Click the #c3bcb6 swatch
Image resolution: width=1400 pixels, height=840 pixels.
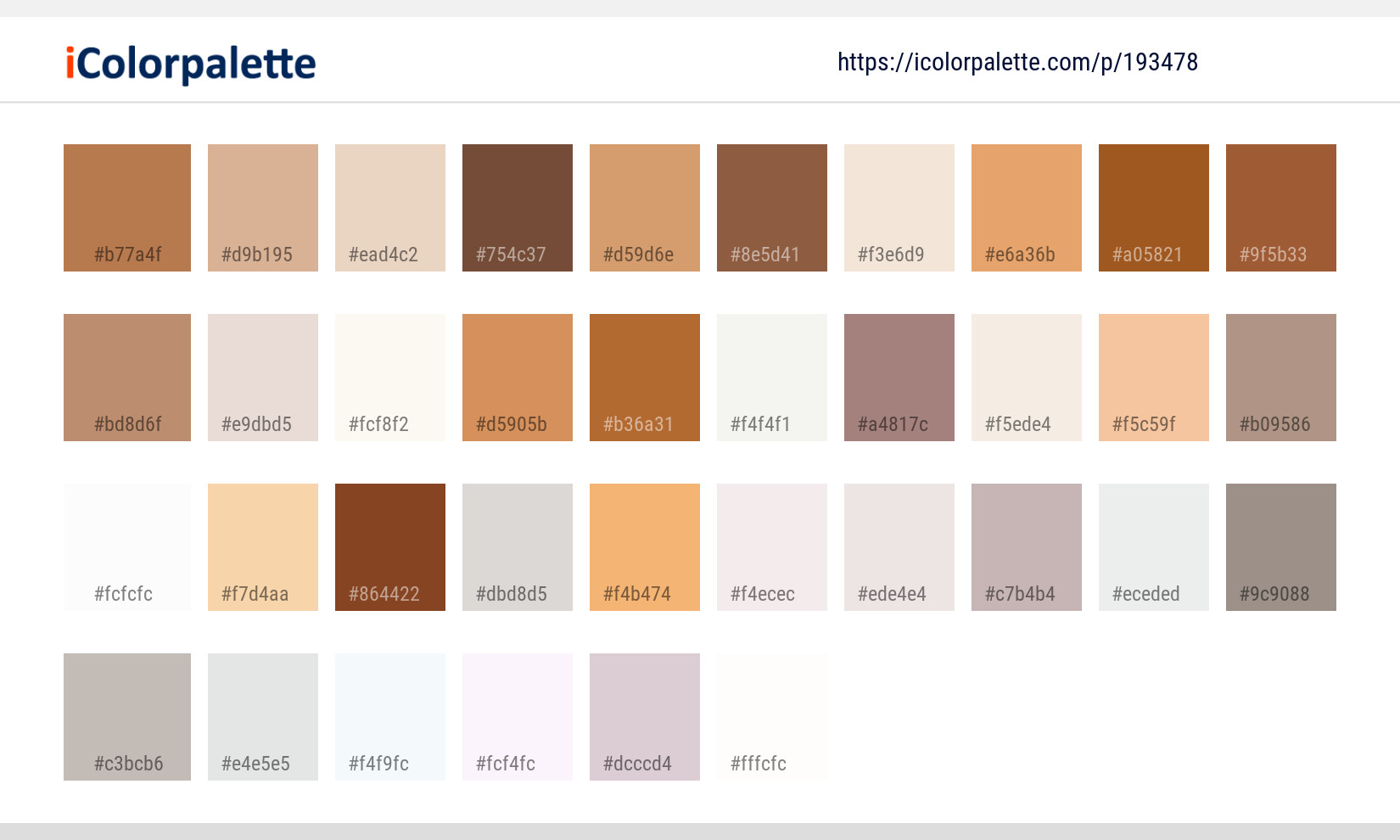[126, 716]
